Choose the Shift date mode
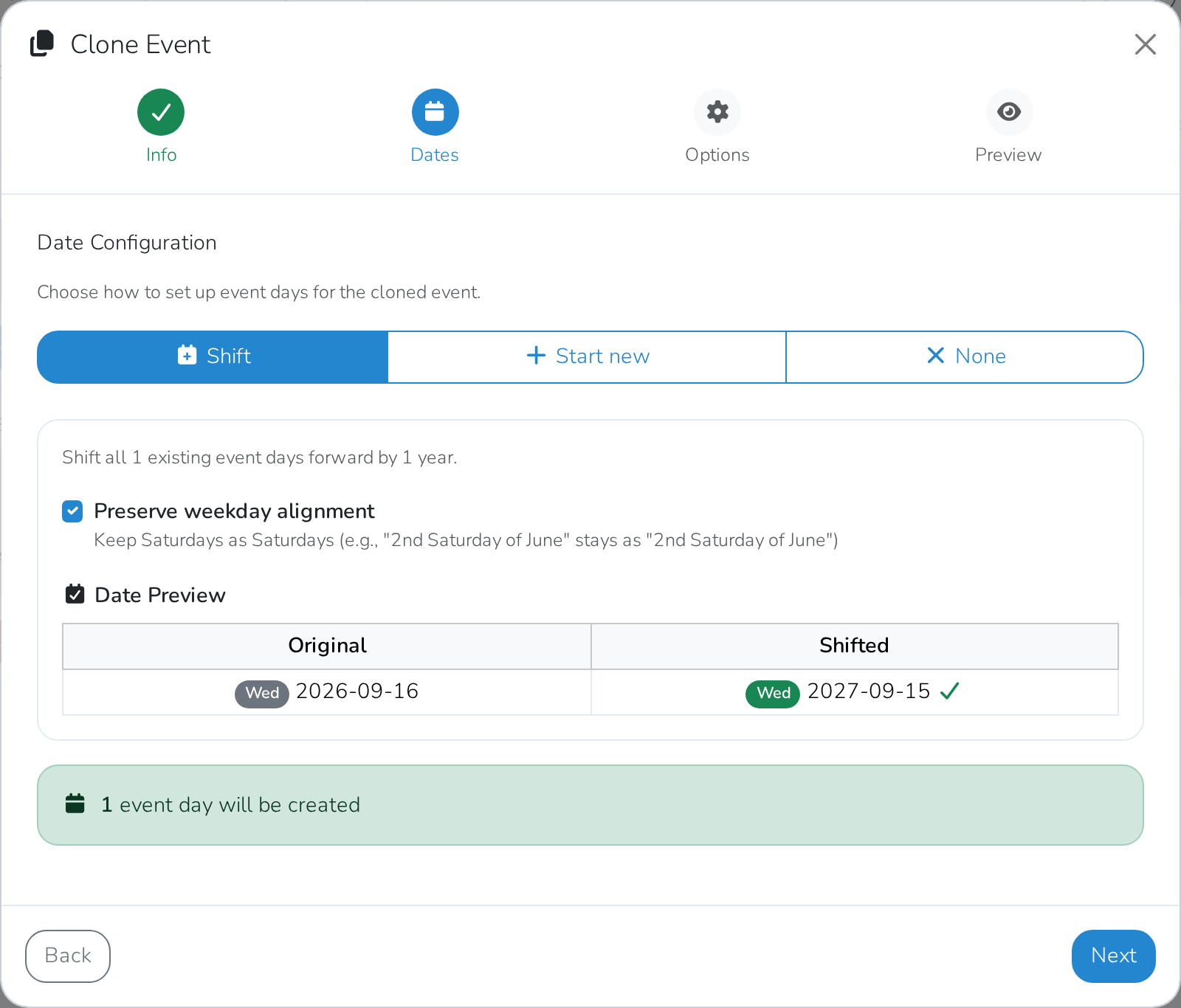The width and height of the screenshot is (1181, 1008). pyautogui.click(x=213, y=357)
